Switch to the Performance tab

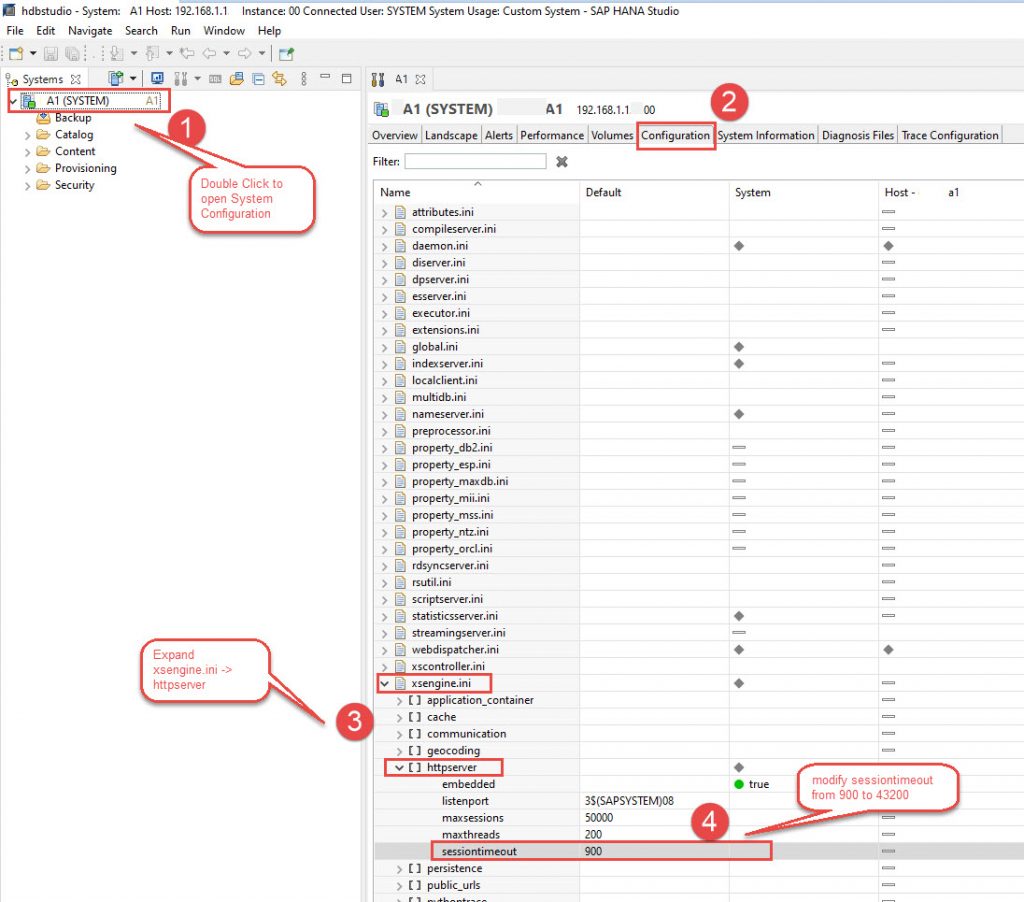pyautogui.click(x=552, y=135)
